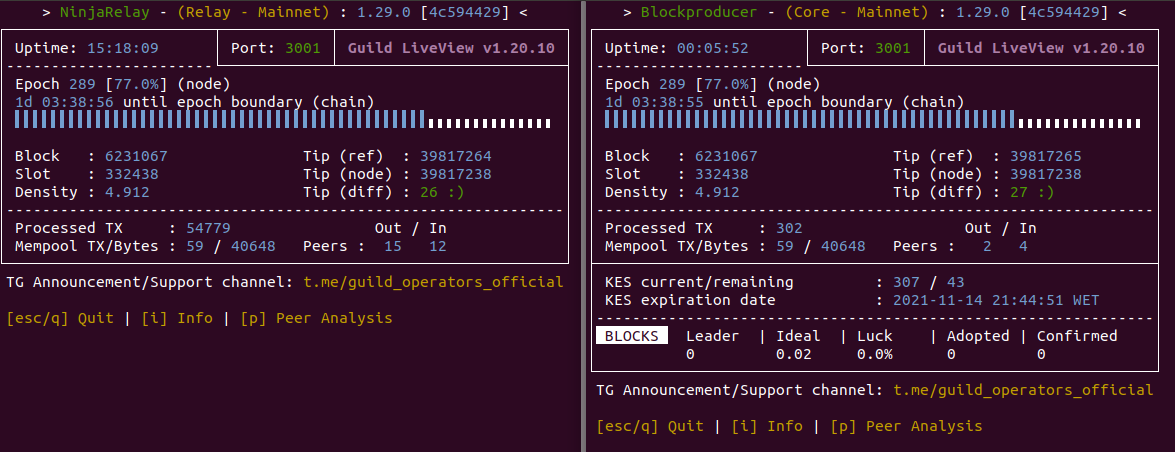Select uptime value 15:18:09
This screenshot has width=1175, height=452.
coord(123,48)
